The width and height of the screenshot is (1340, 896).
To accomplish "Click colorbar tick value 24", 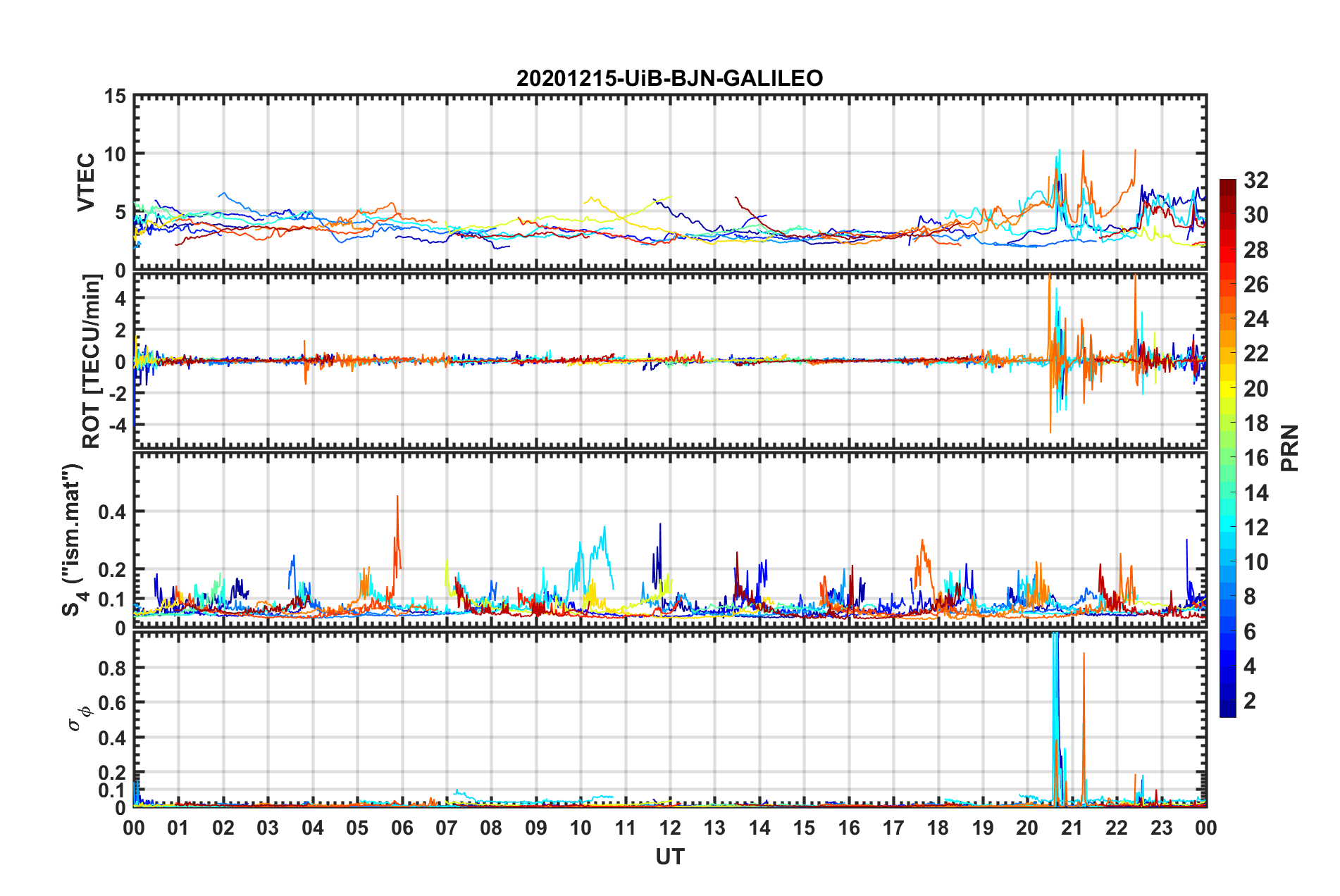I will pos(1255,319).
